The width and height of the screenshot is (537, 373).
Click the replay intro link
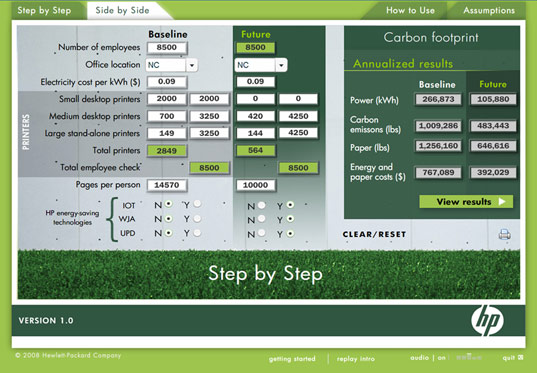[x=355, y=359]
